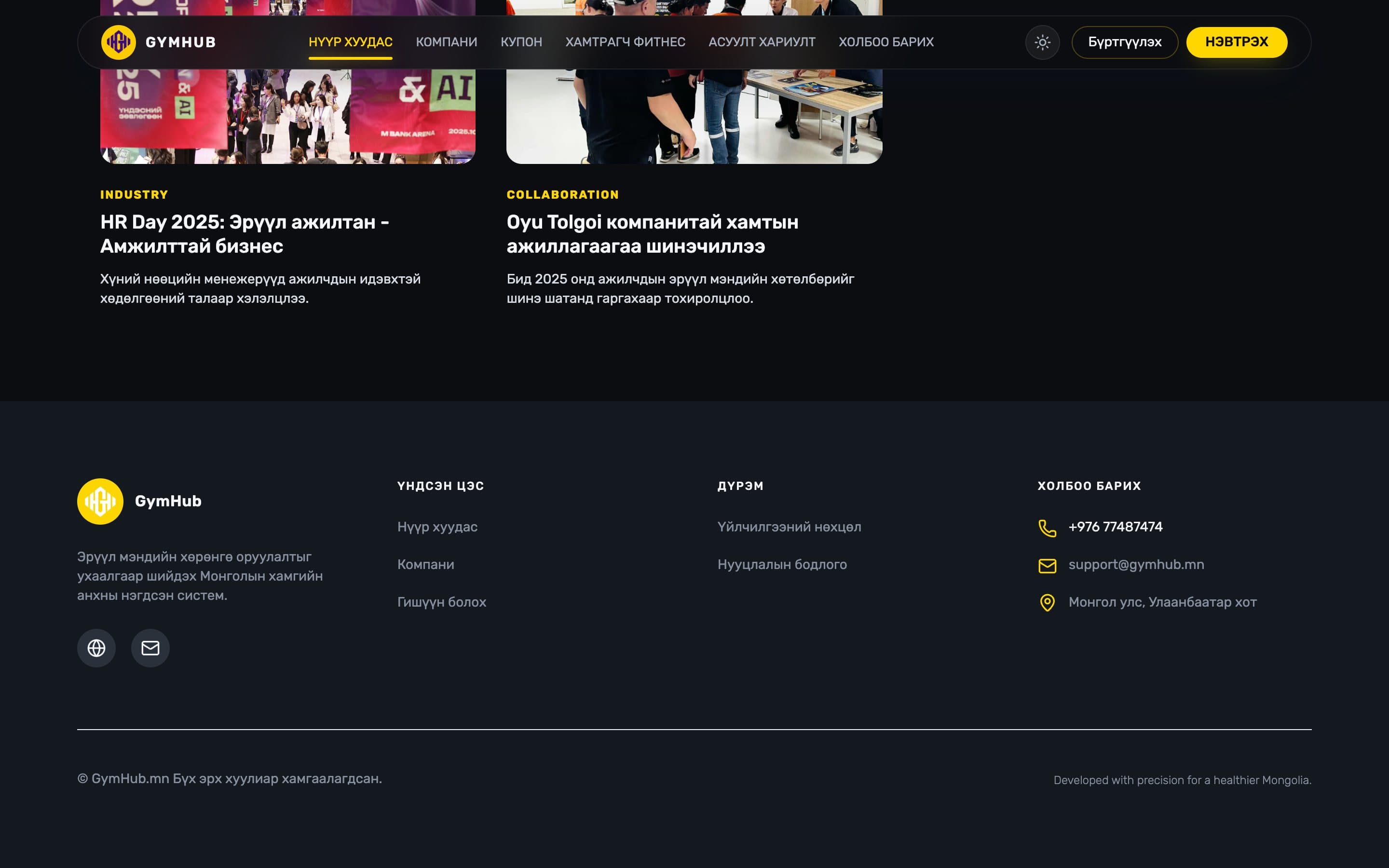Click the Бүртгүүлэх register button
Screen dimensions: 1389x868
1124,42
